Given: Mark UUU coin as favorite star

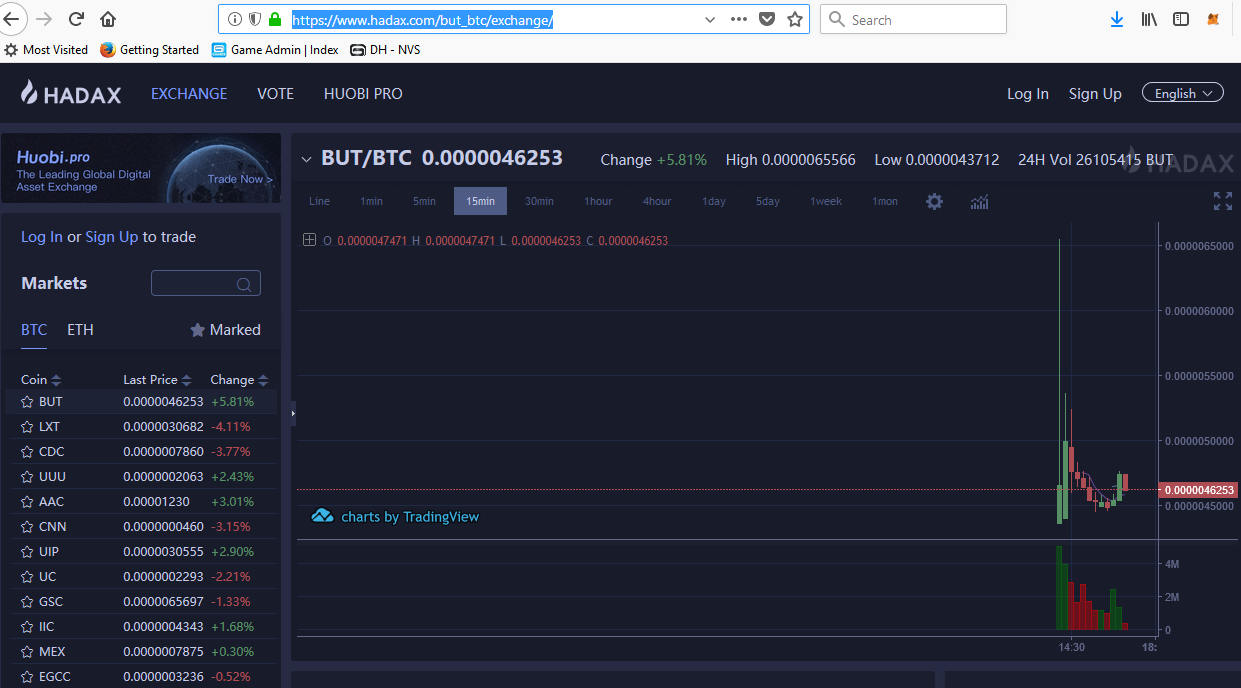Looking at the screenshot, I should 27,477.
